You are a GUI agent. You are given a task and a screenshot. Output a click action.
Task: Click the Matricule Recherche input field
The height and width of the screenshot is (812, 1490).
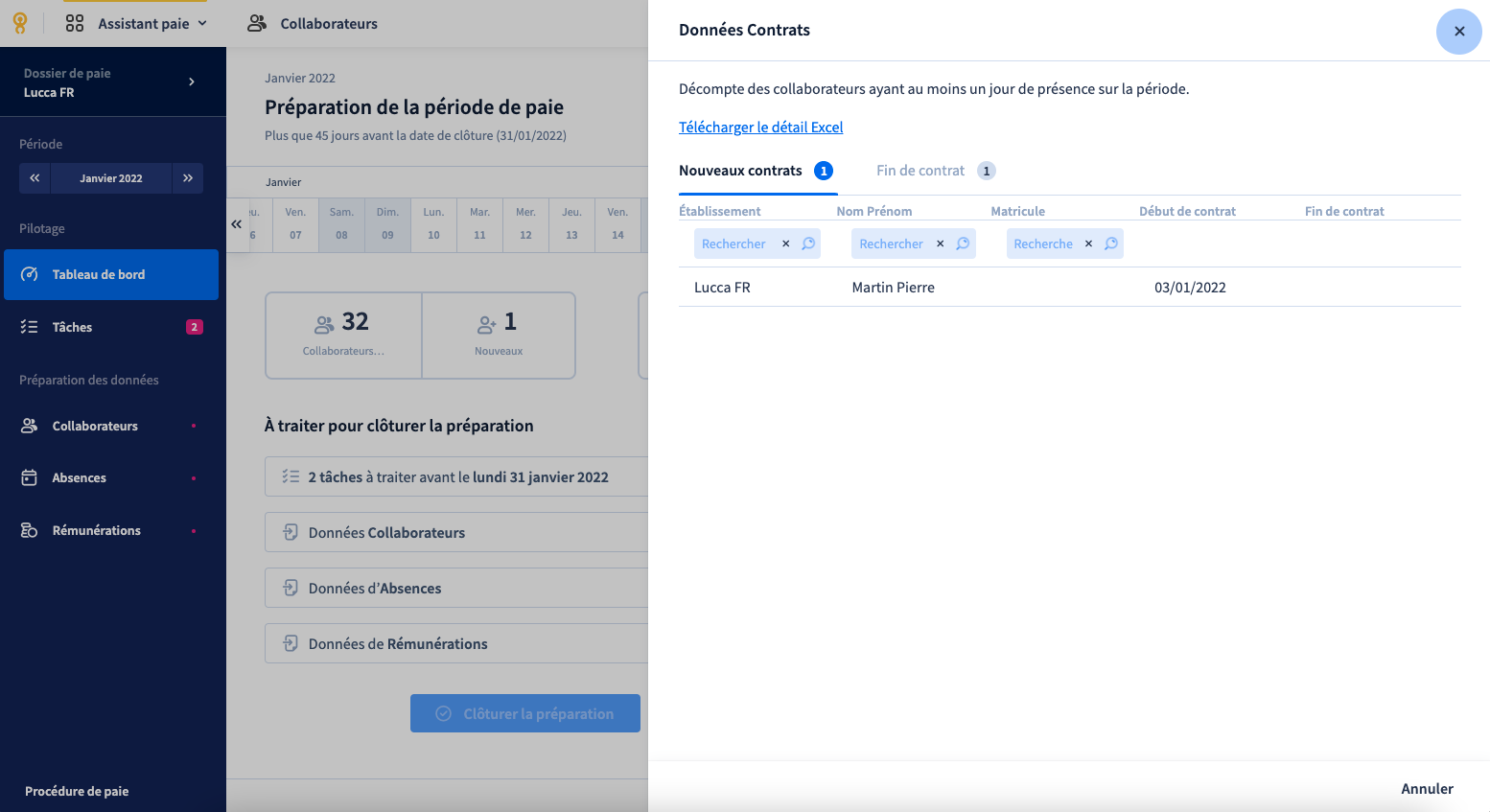click(1045, 244)
